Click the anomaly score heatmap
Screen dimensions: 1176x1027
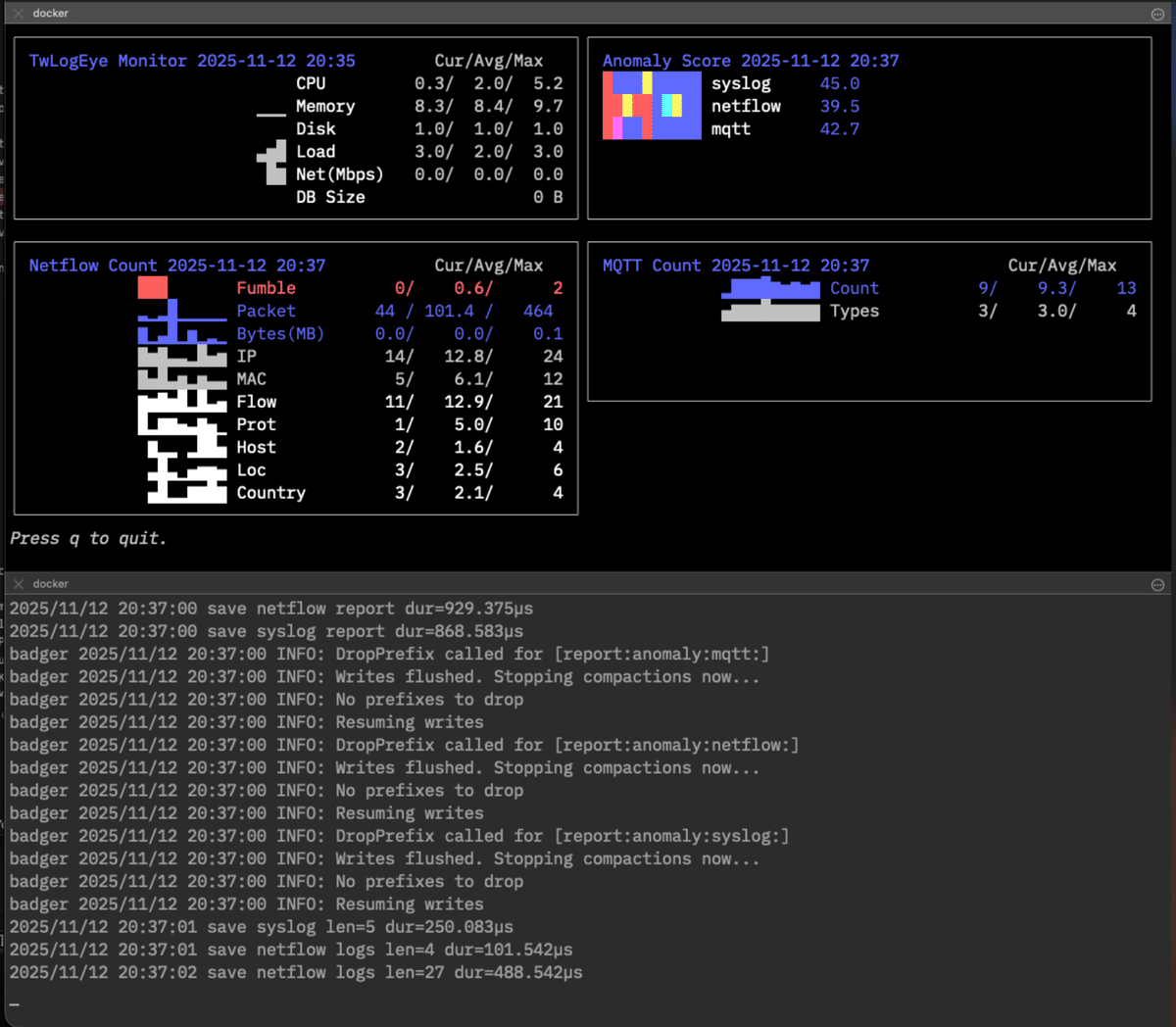pyautogui.click(x=652, y=106)
